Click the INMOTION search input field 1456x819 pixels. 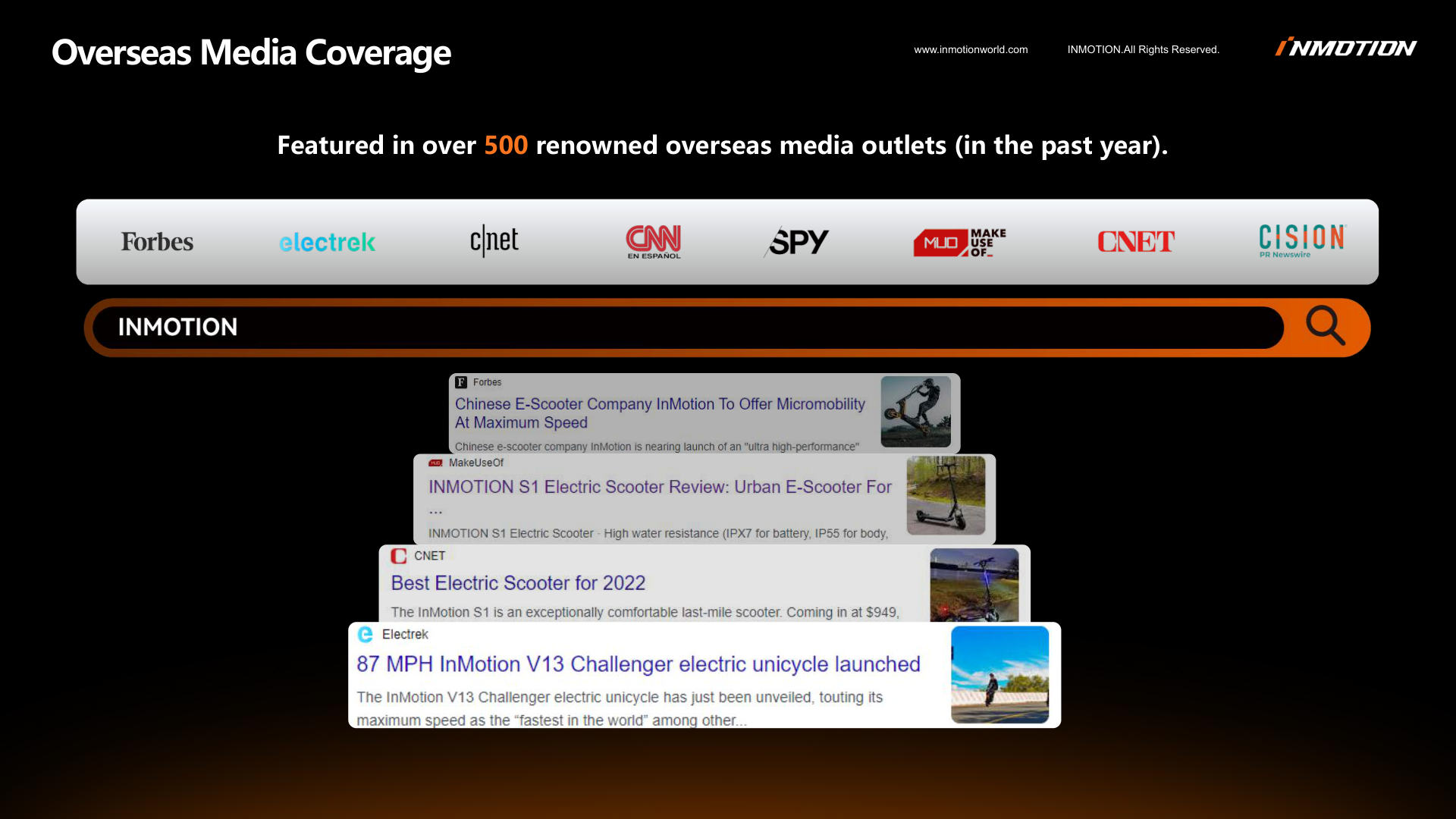(x=688, y=327)
